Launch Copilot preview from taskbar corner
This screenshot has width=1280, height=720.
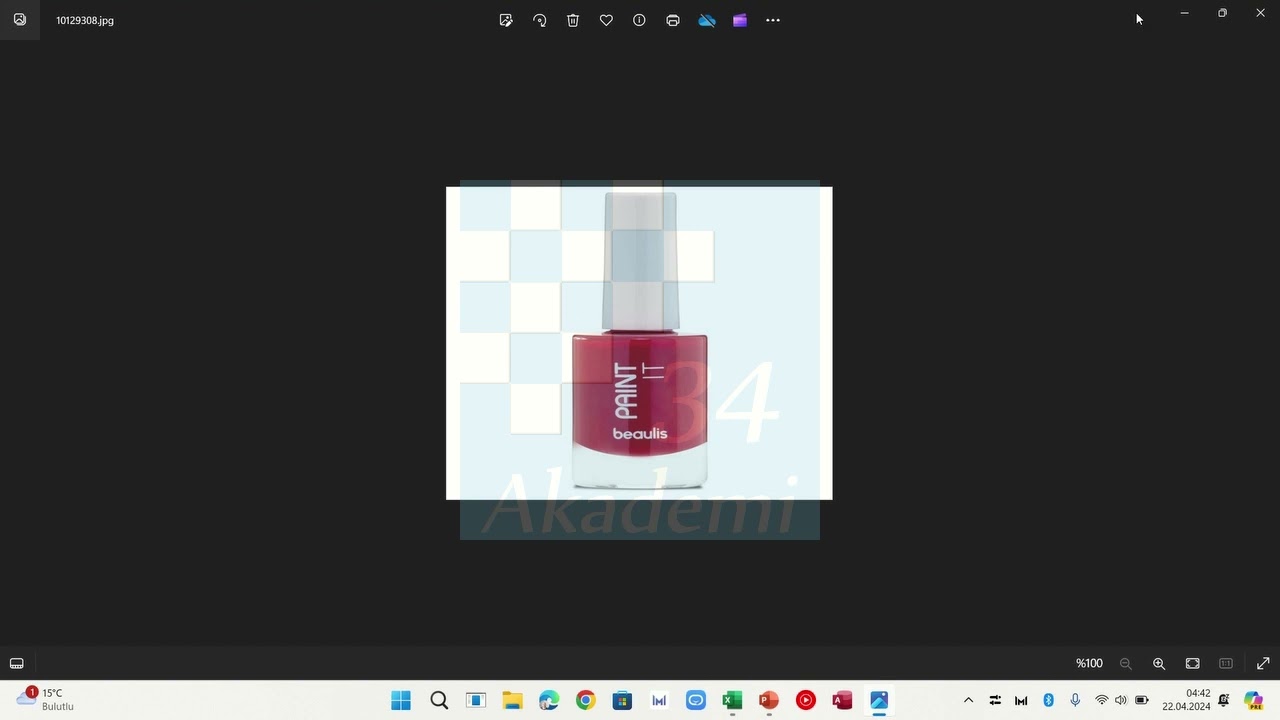point(1253,700)
